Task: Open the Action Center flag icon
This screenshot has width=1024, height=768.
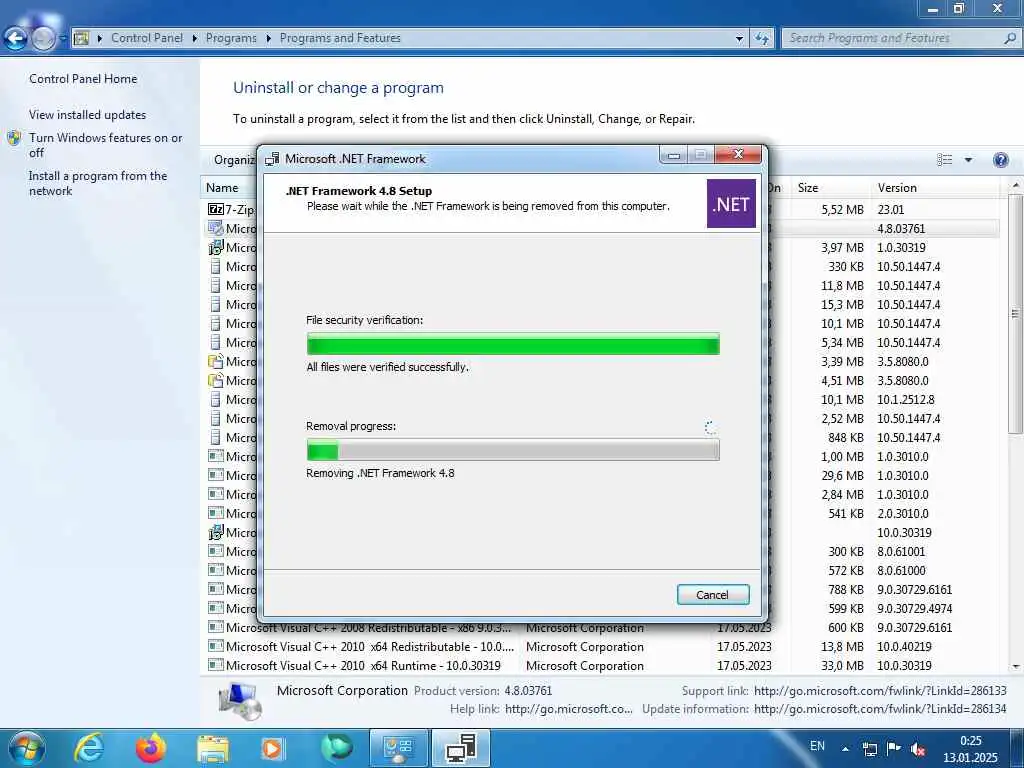Action: click(894, 748)
